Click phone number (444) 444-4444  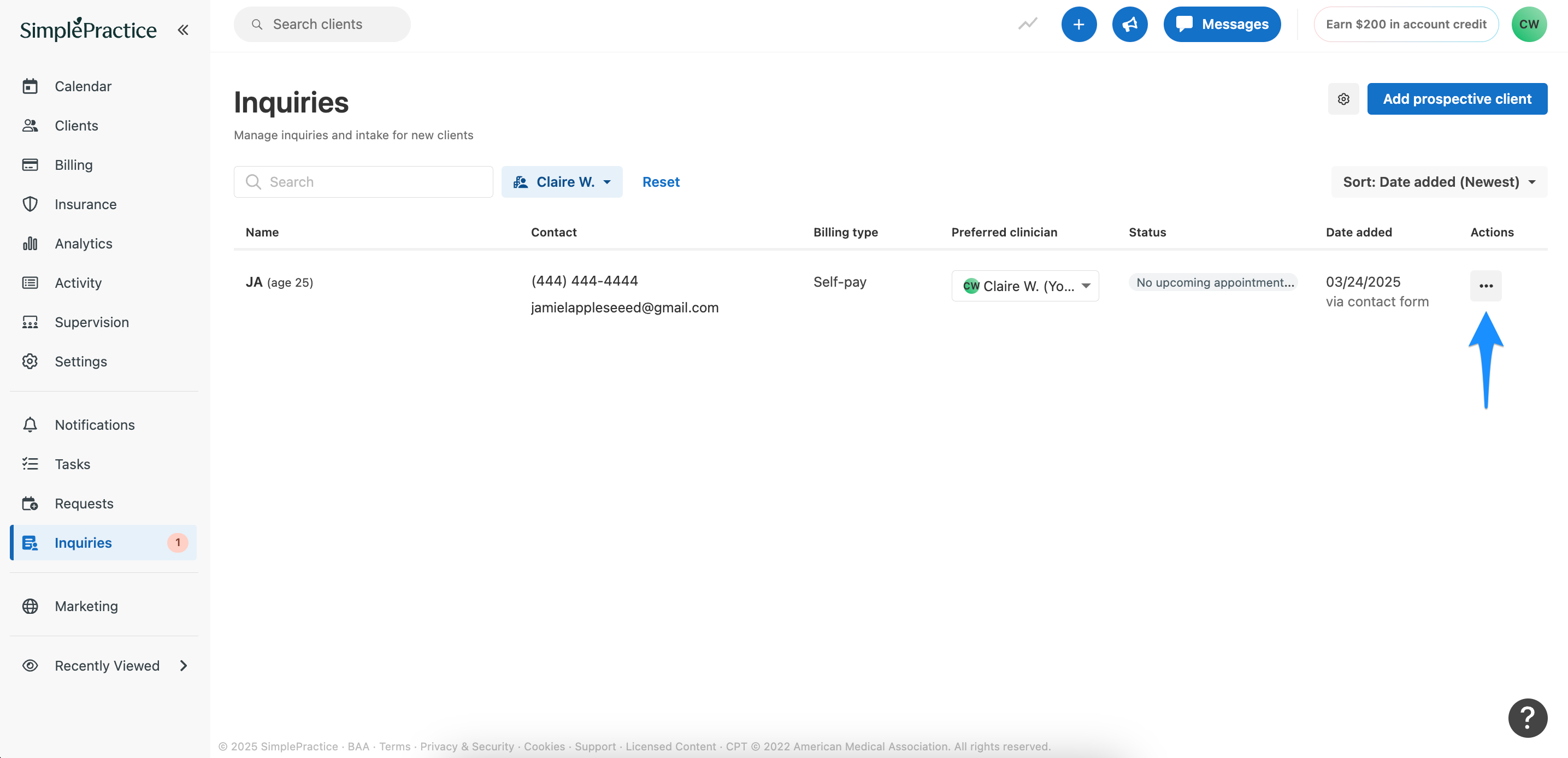click(585, 281)
